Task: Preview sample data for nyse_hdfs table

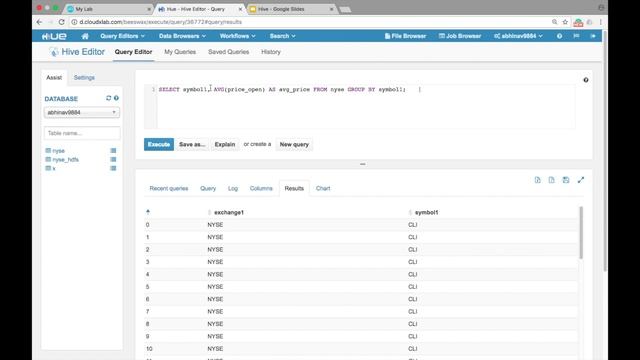Action: coord(113,160)
